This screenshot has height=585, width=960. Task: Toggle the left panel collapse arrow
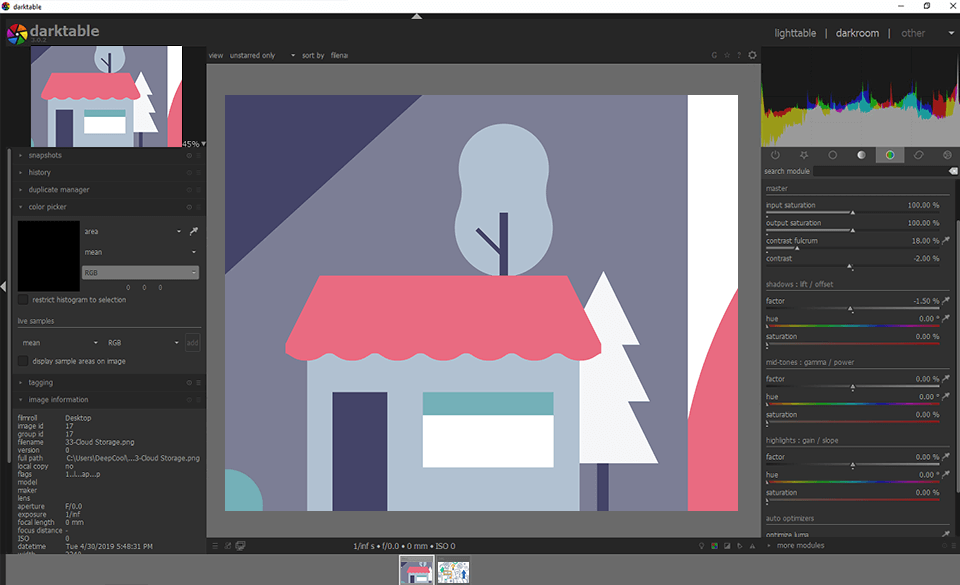pos(4,287)
